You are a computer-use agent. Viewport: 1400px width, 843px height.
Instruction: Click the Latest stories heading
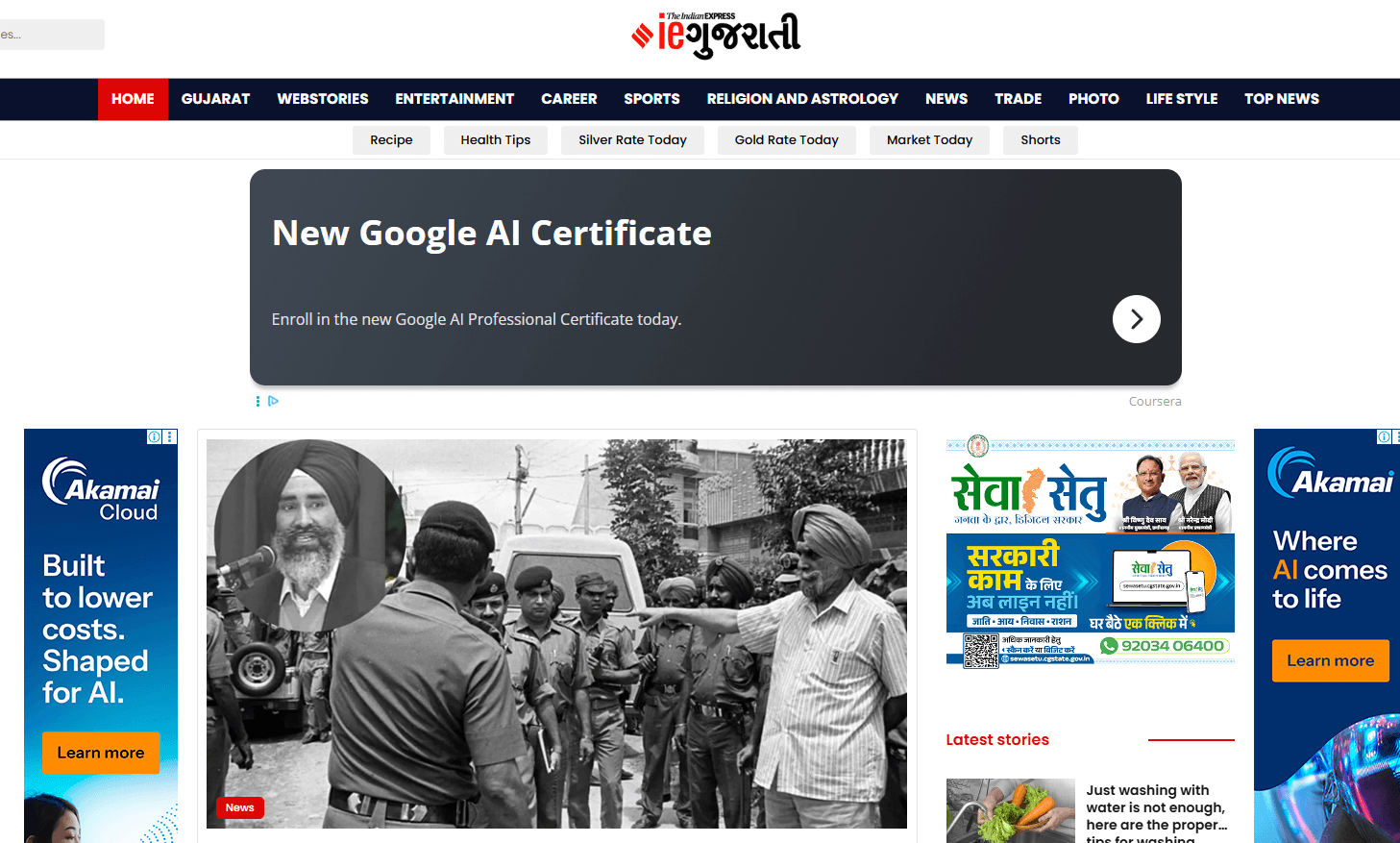coord(997,740)
